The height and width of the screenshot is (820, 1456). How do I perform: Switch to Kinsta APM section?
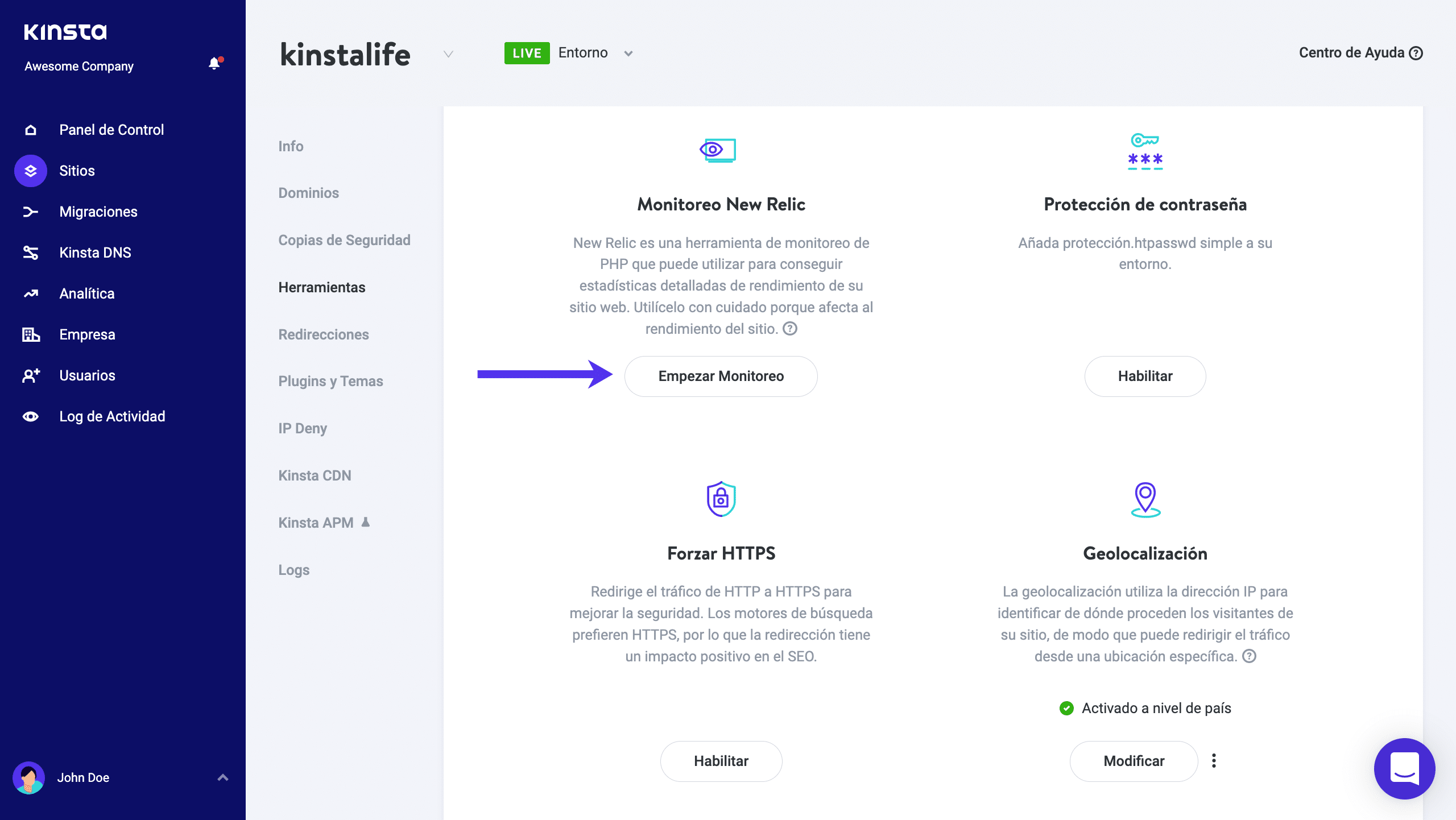point(316,523)
